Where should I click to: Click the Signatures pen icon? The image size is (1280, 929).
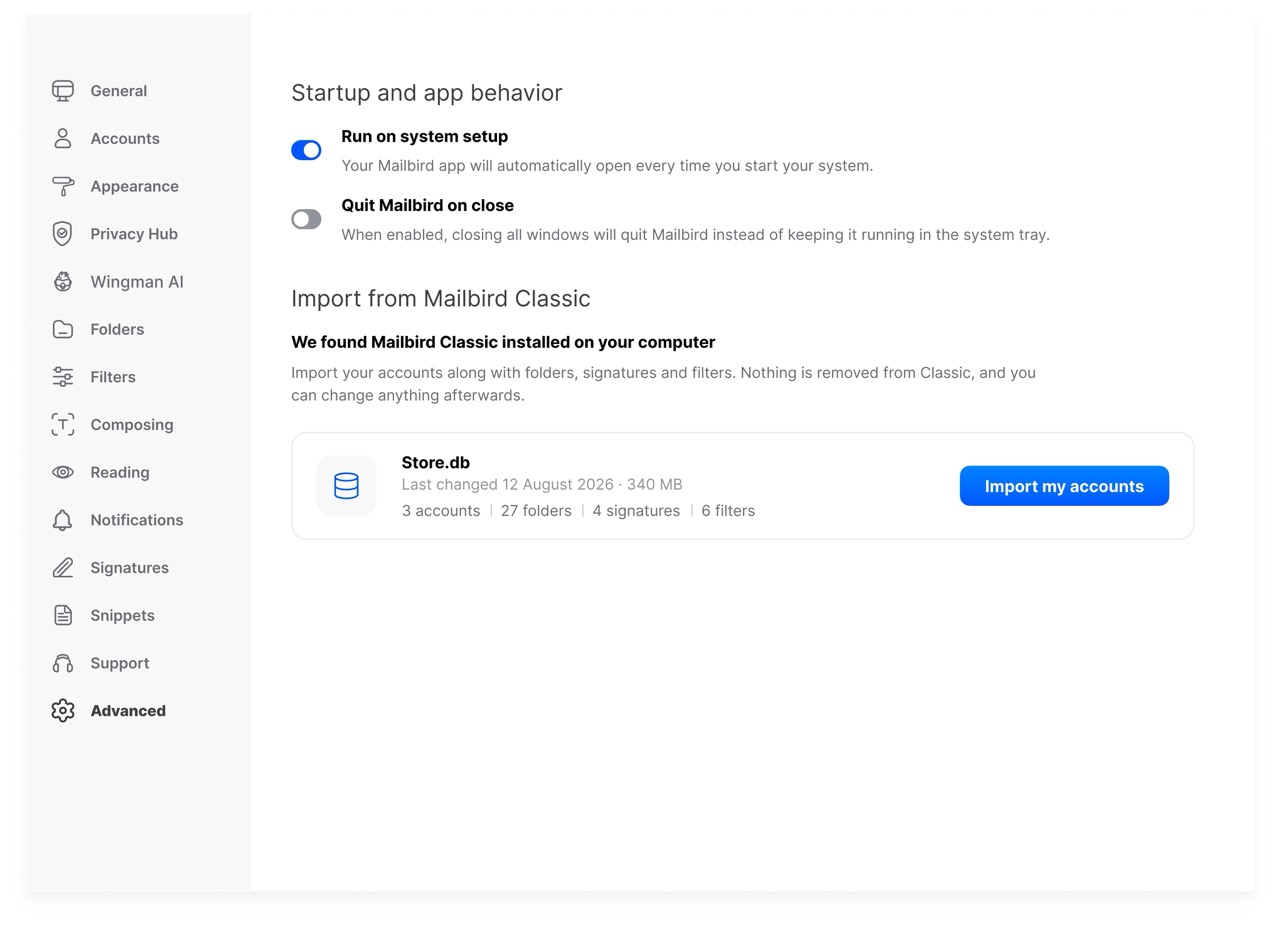pos(63,568)
